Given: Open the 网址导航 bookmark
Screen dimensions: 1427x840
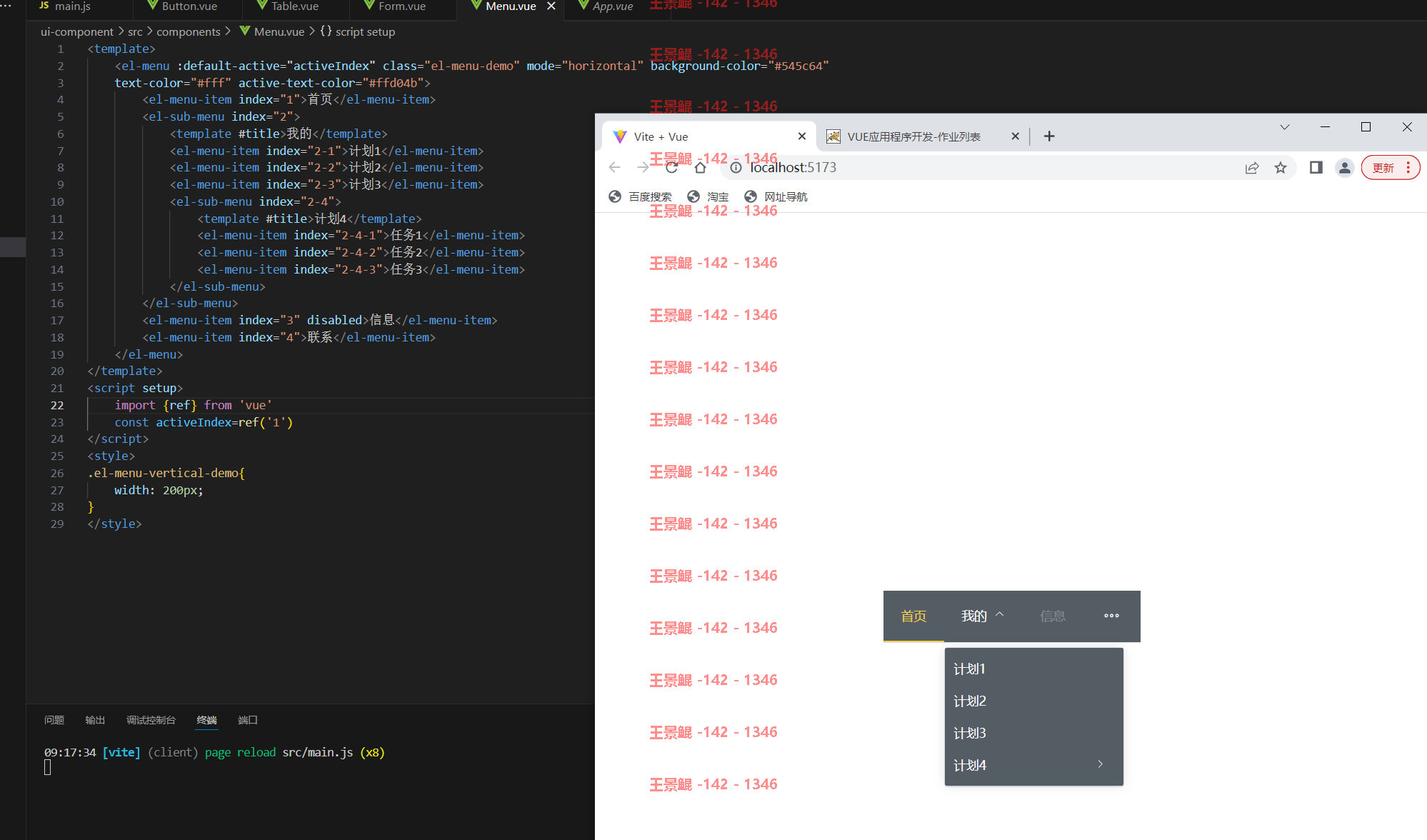Looking at the screenshot, I should [776, 196].
